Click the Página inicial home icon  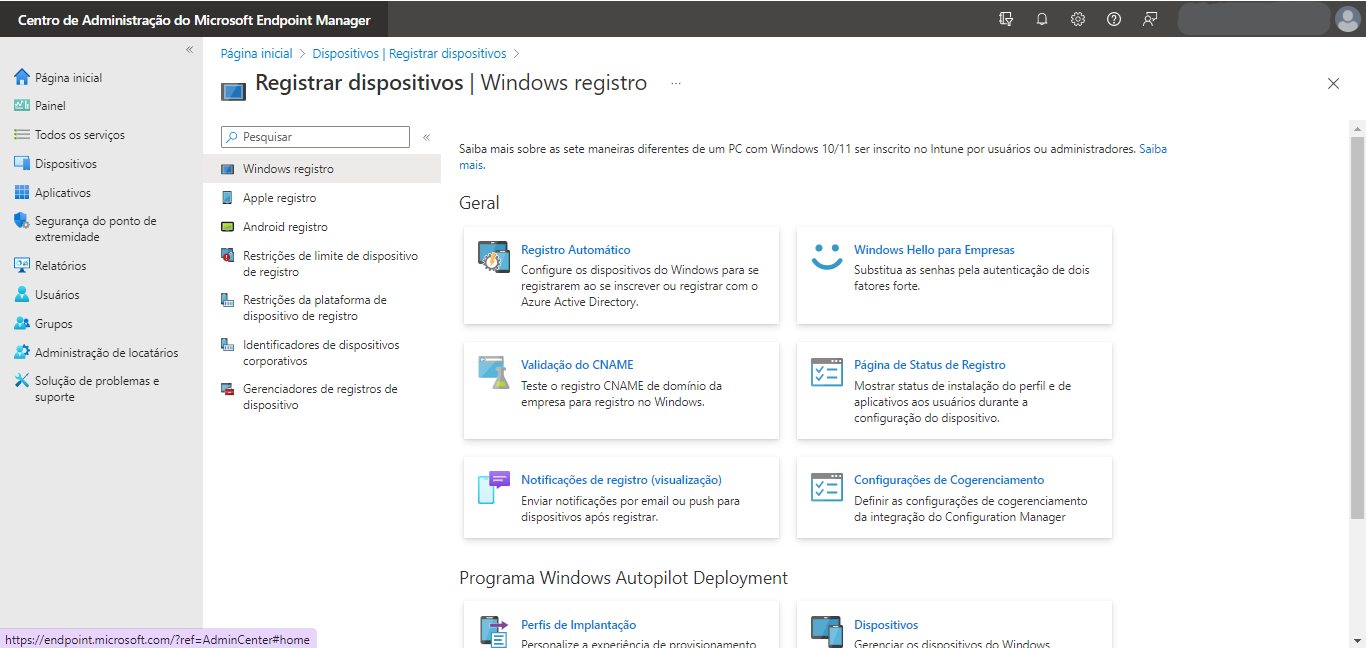pyautogui.click(x=22, y=77)
